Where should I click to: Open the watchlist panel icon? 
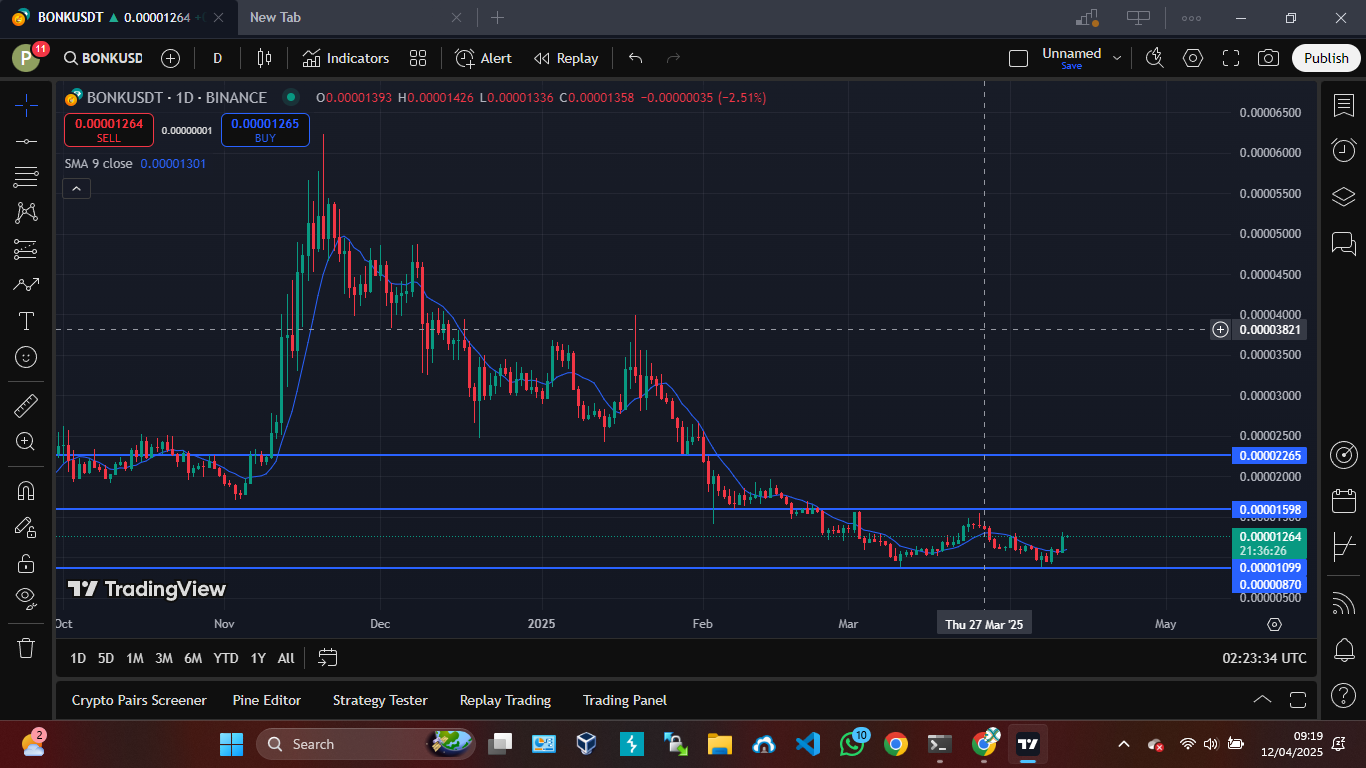[x=1343, y=104]
